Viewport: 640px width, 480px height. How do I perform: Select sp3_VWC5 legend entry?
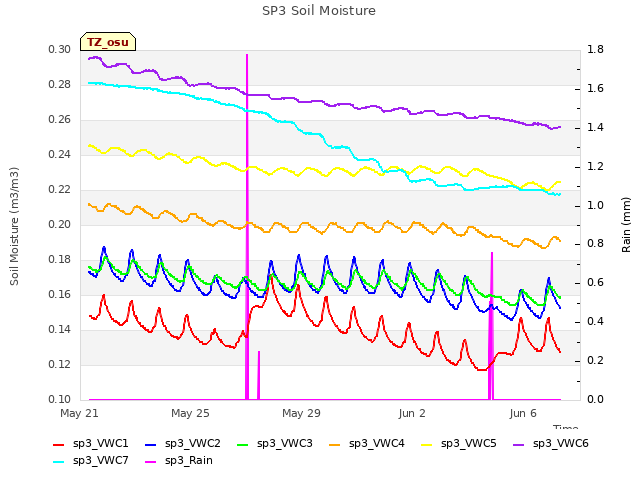pos(459,444)
